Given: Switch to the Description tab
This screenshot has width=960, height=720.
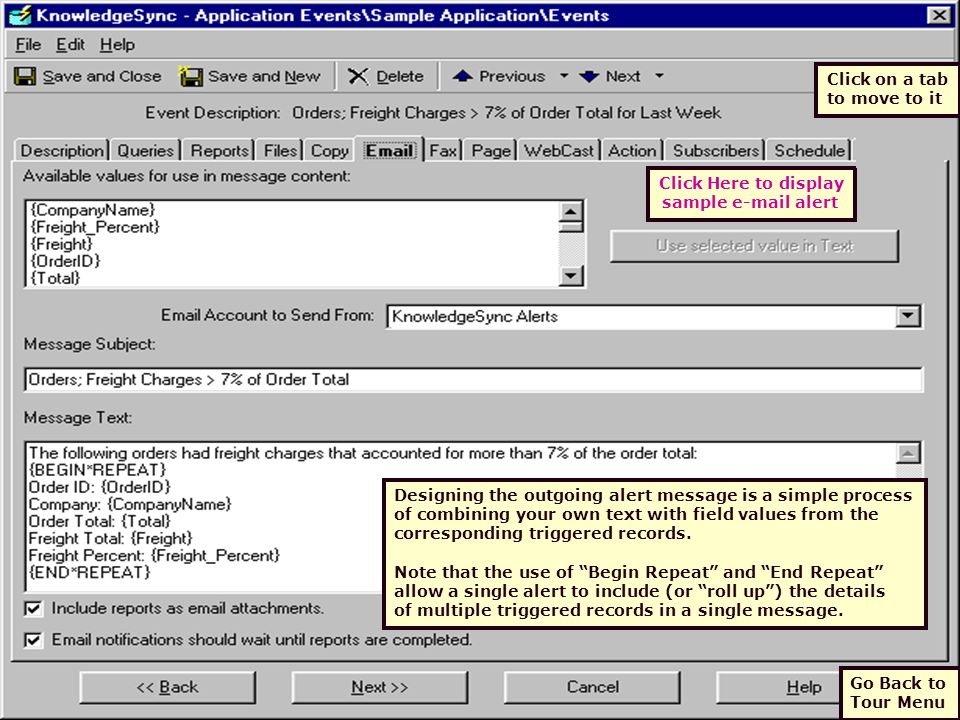Looking at the screenshot, I should (62, 151).
